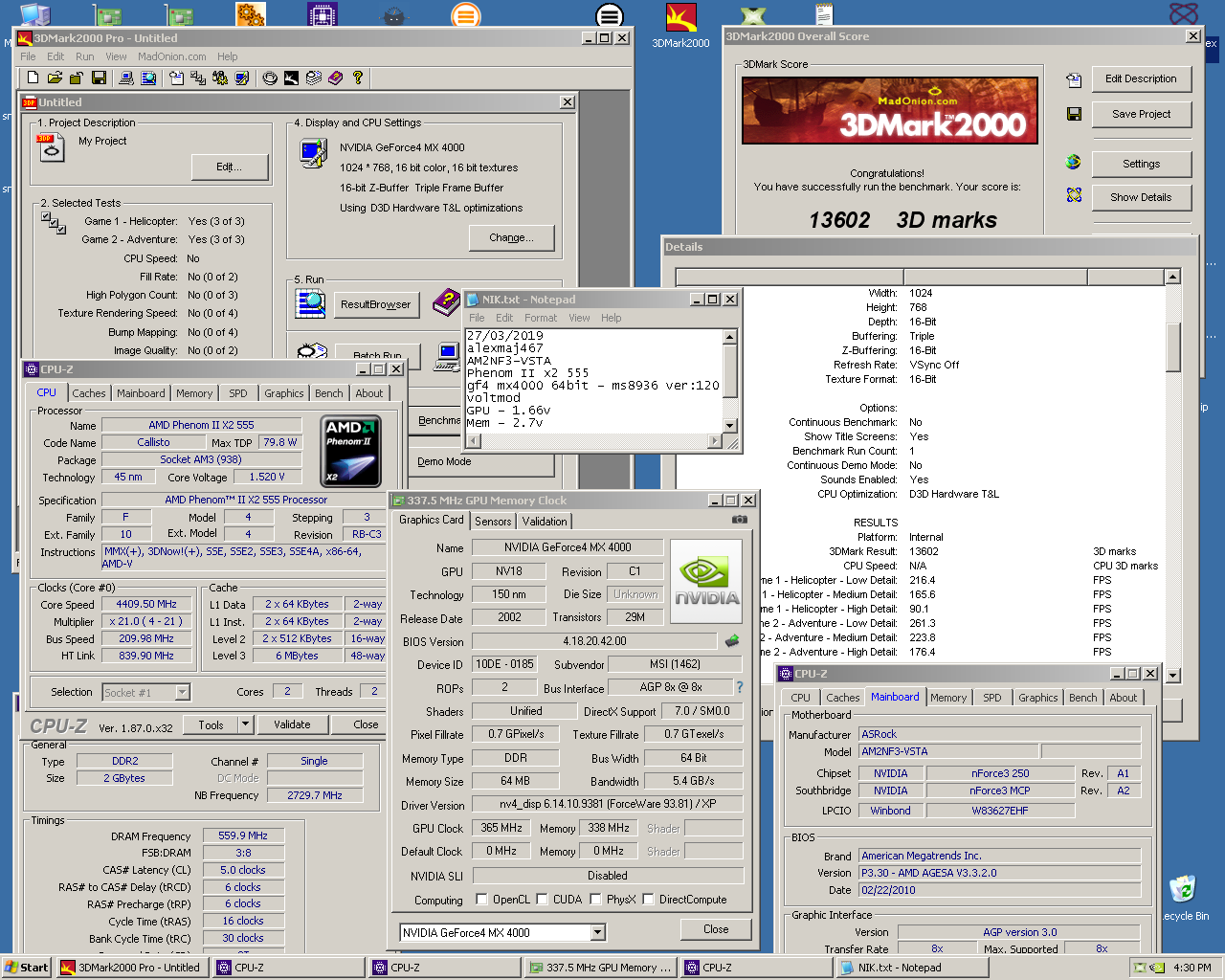Click the purple help book toolbar icon

click(x=336, y=78)
